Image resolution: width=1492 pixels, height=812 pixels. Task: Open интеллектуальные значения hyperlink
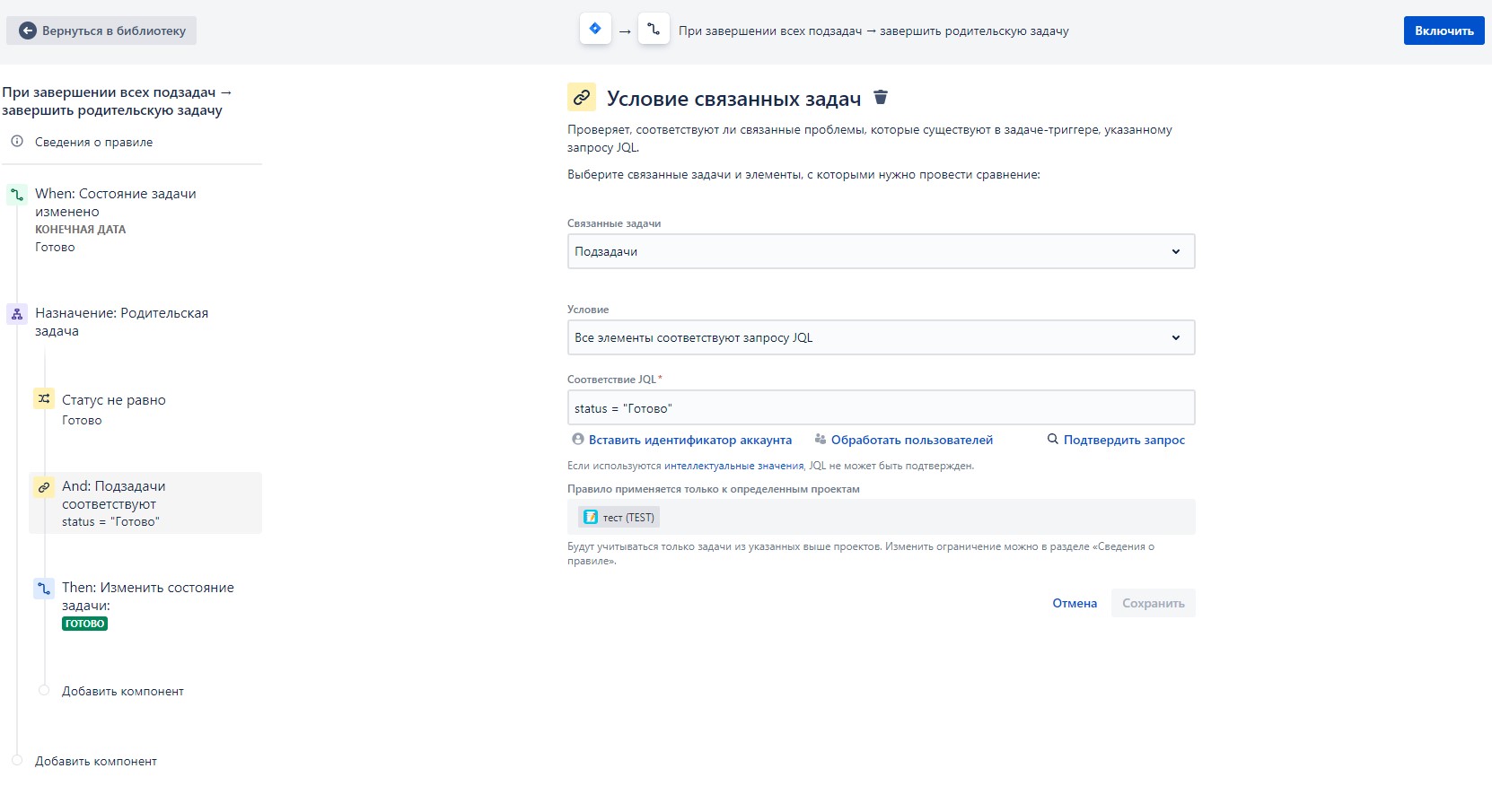[733, 466]
